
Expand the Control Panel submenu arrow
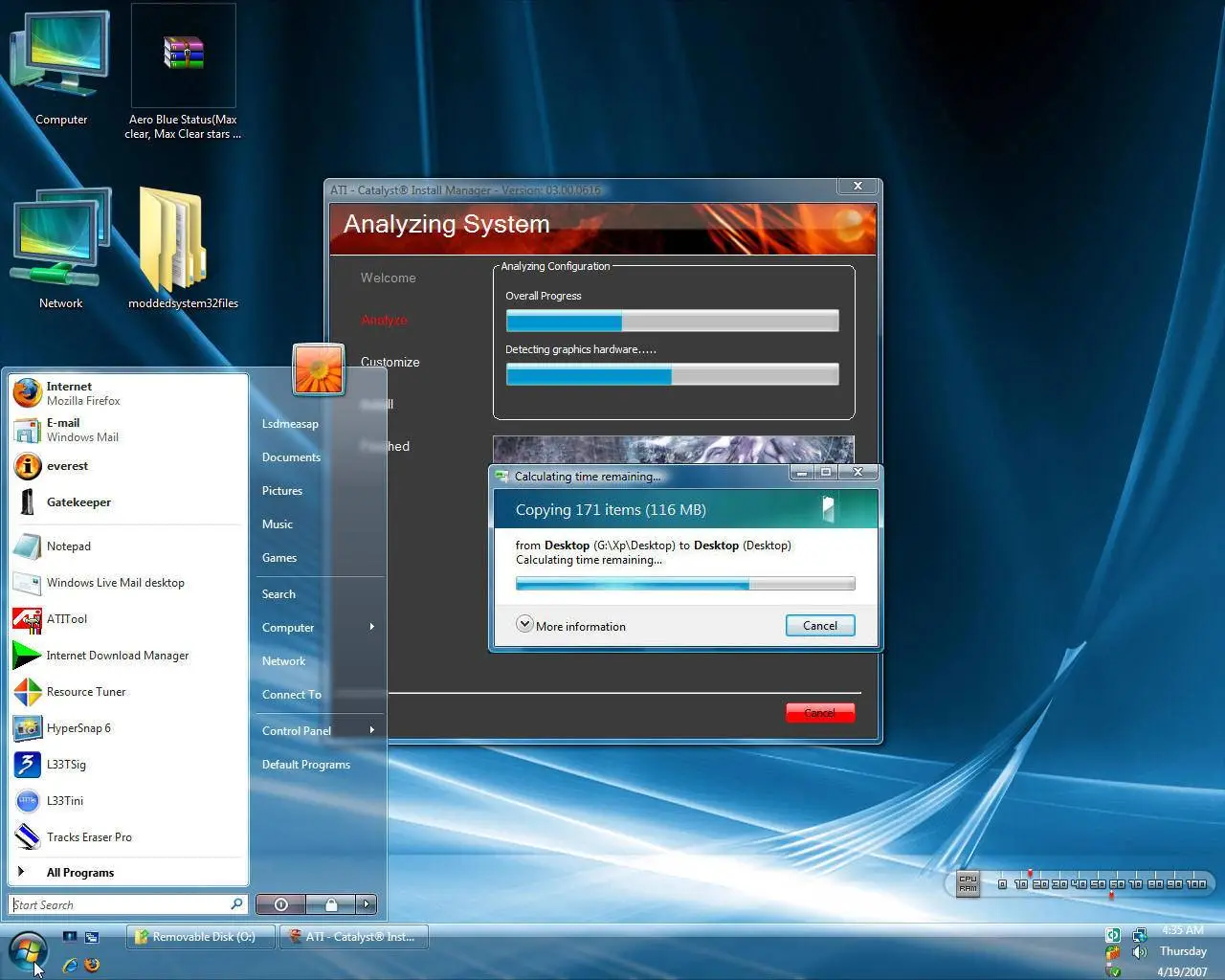tap(372, 730)
